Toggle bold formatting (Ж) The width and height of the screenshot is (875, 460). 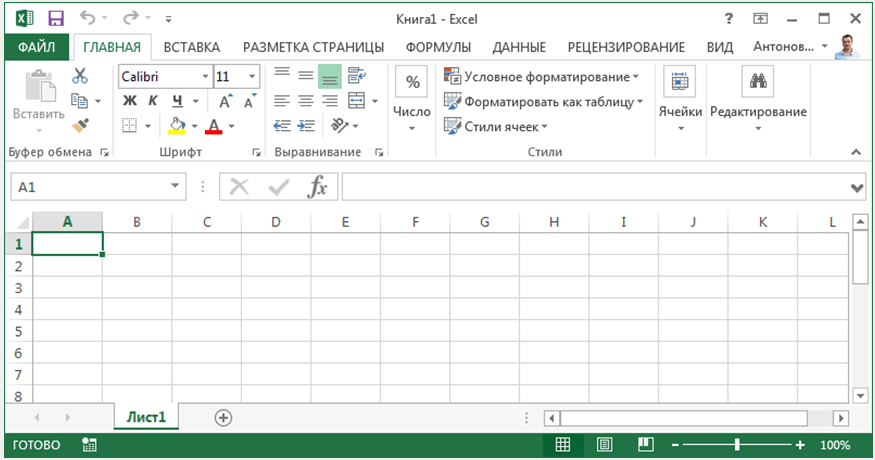point(129,101)
